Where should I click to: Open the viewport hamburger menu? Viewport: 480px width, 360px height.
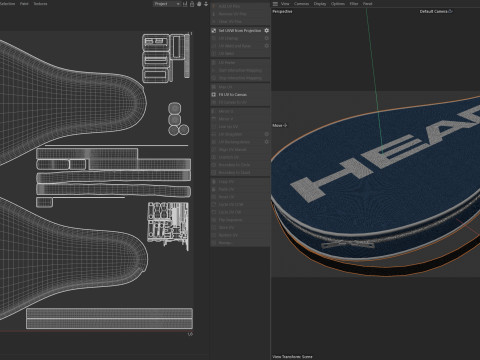[275, 4]
